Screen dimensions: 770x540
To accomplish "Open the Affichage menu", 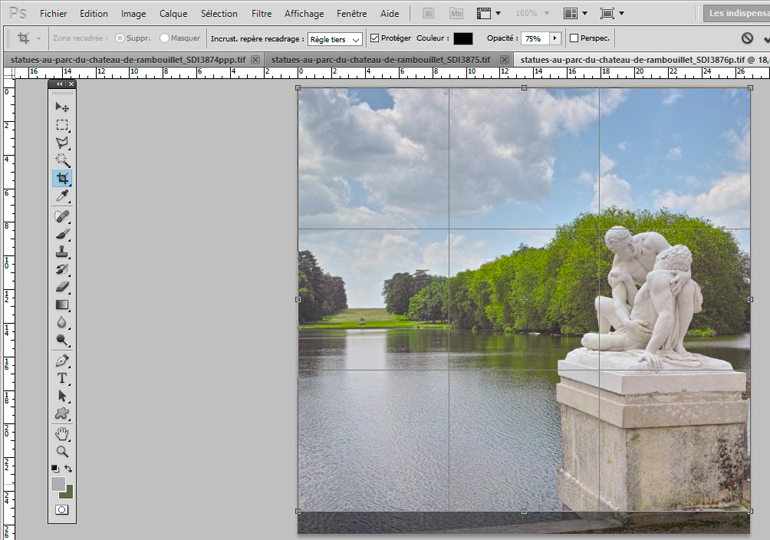I will [x=304, y=14].
